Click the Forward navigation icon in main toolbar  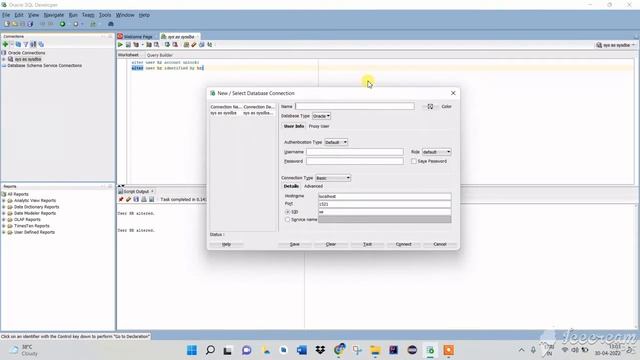coord(76,24)
